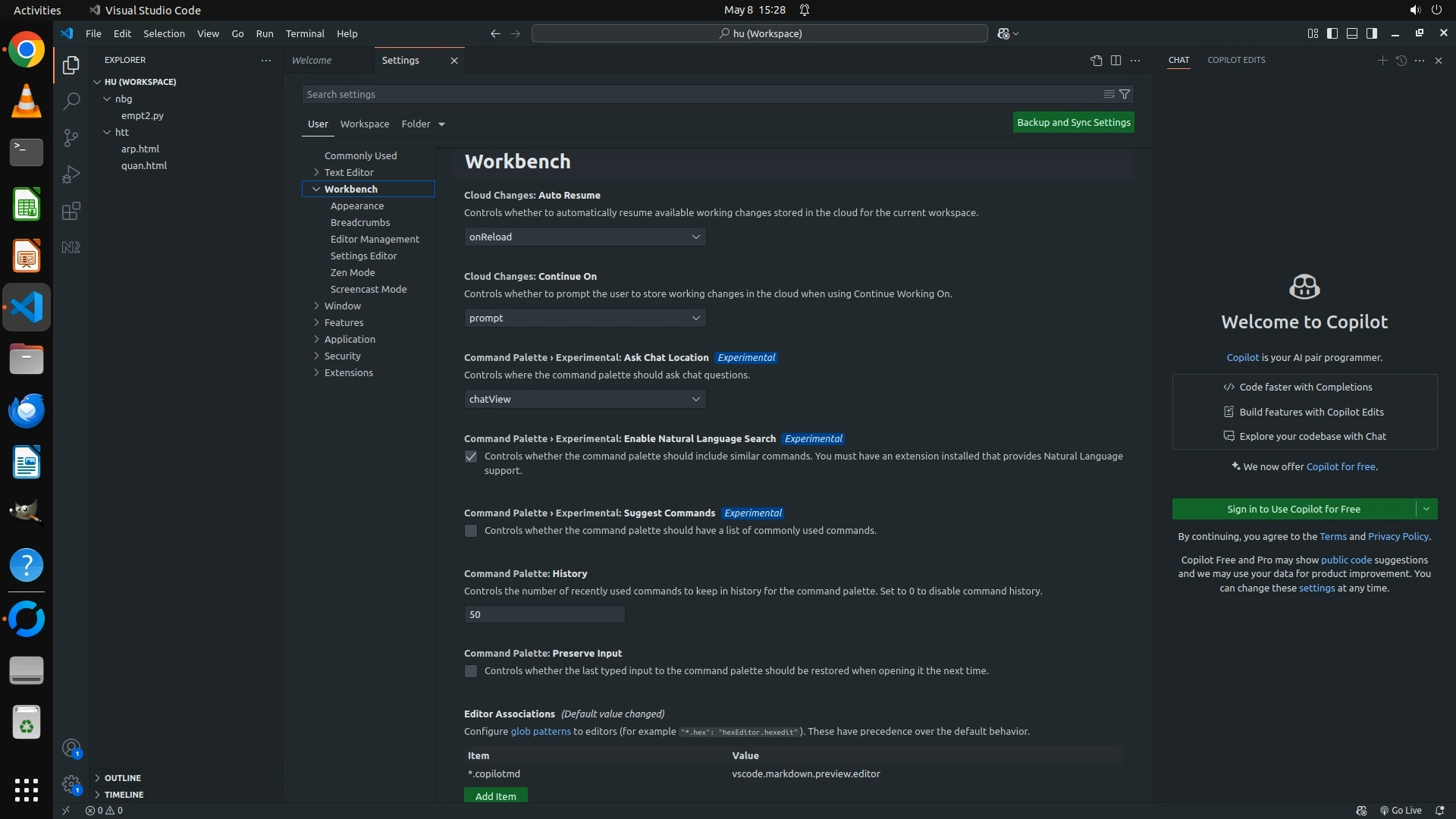Enable Preserve Input checkbox
The height and width of the screenshot is (819, 1456).
click(471, 671)
